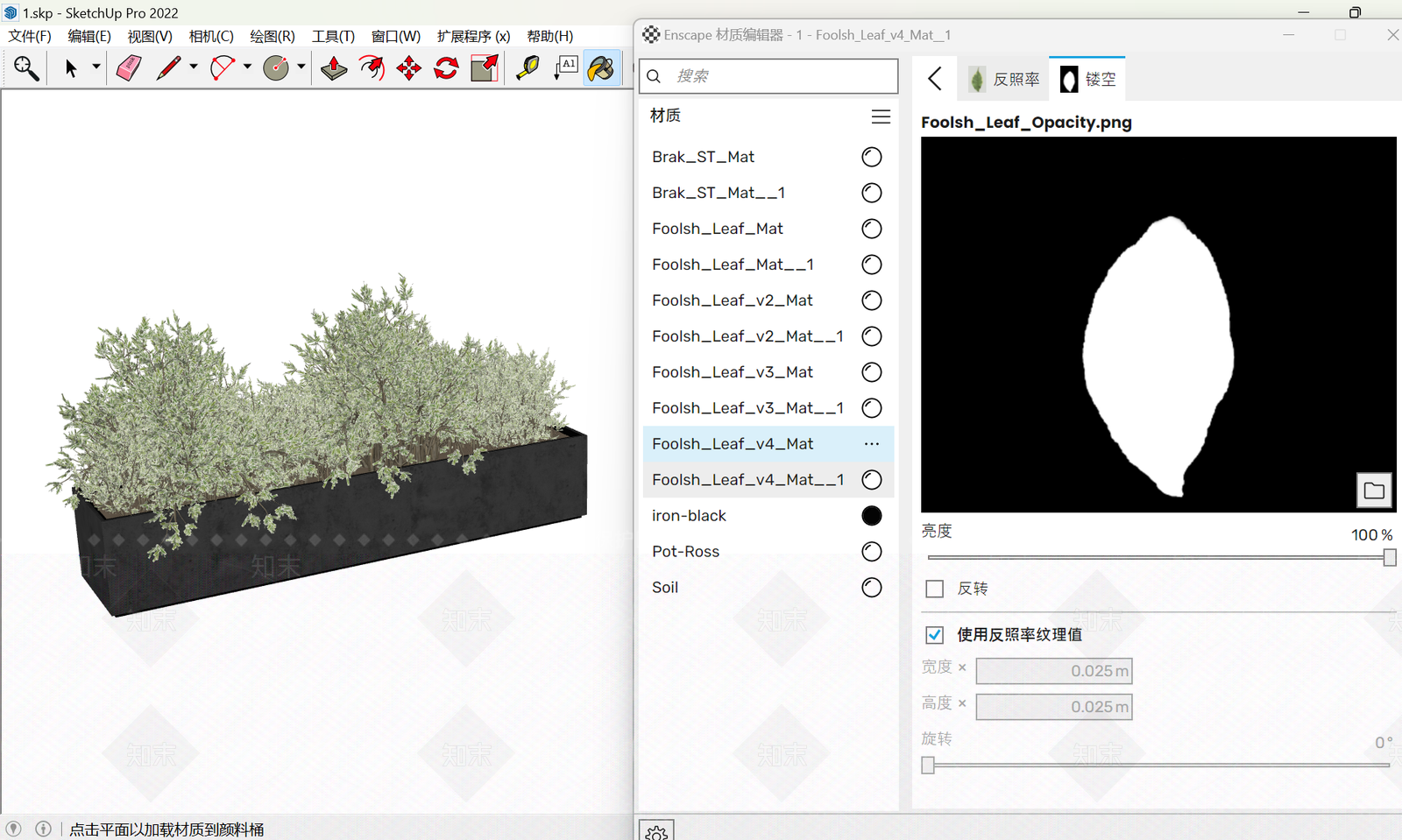Select the Circle shape tool

pos(276,68)
